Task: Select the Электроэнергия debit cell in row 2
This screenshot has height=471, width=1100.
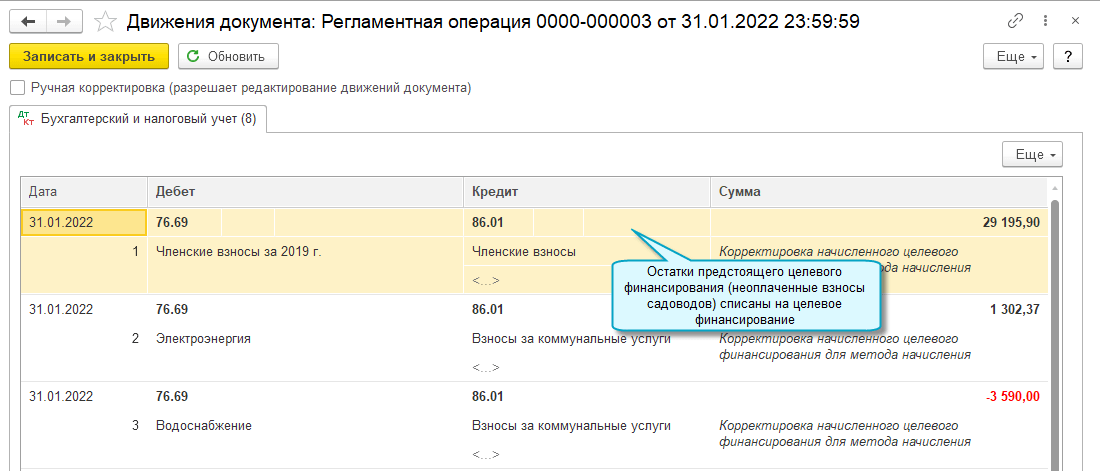Action: click(x=204, y=338)
